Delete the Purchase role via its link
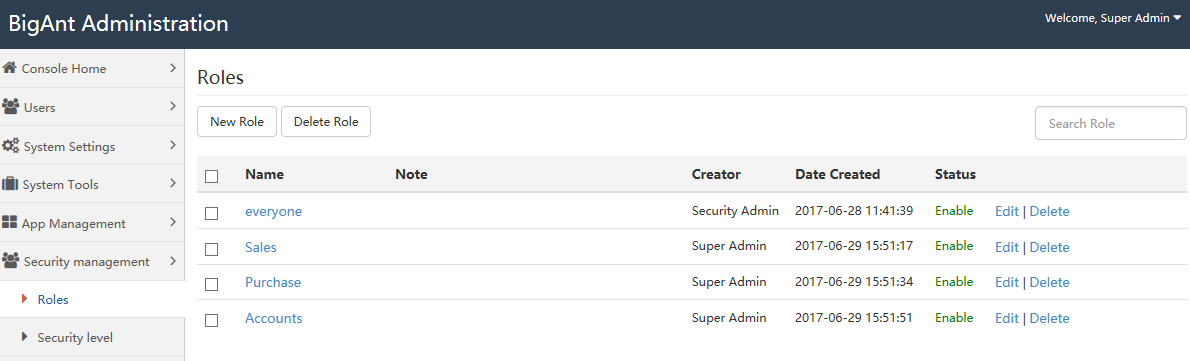 pyautogui.click(x=1050, y=282)
